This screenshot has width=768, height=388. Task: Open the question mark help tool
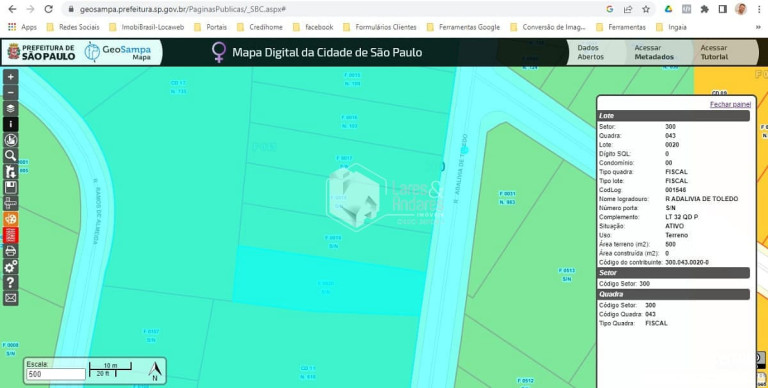point(10,282)
